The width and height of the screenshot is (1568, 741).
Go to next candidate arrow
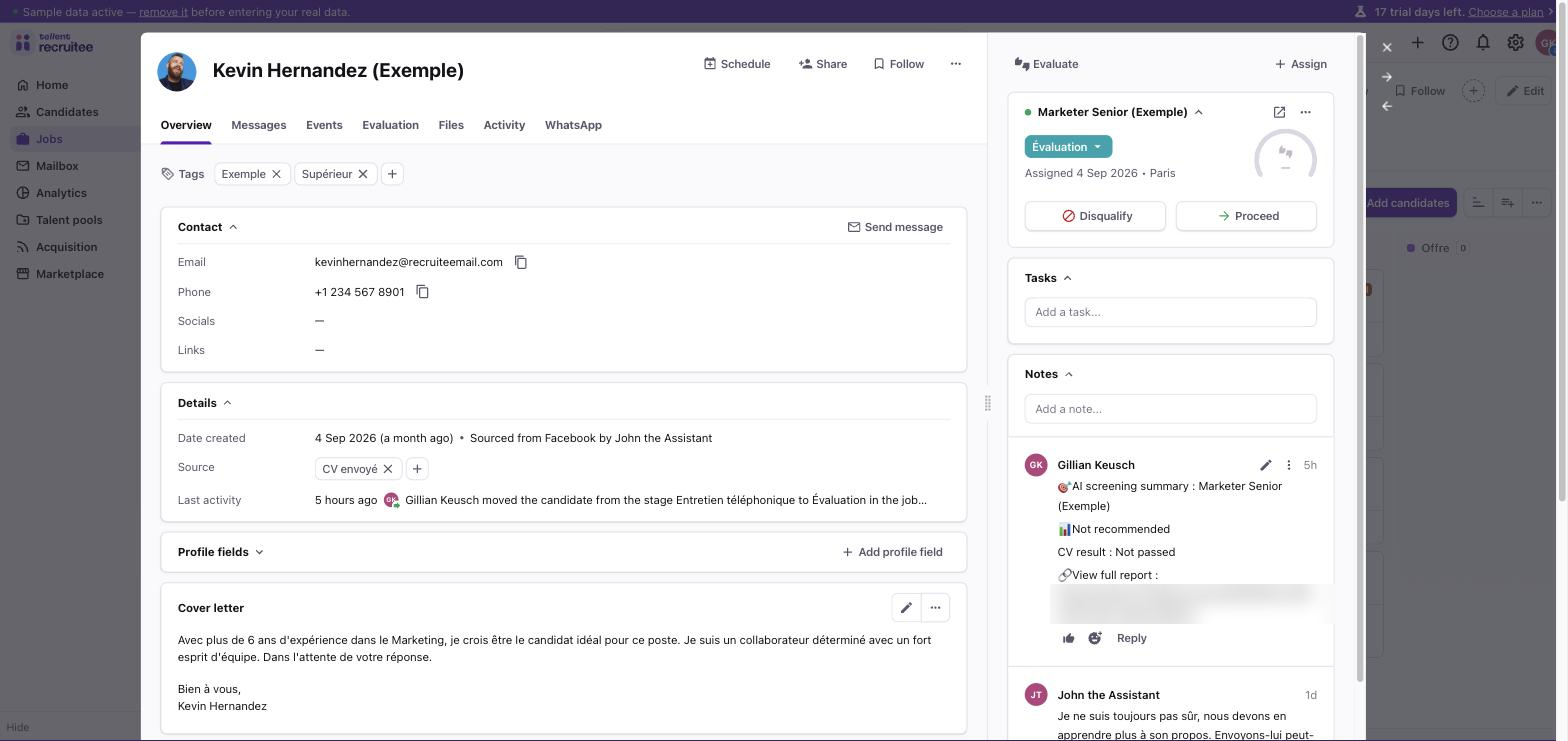pos(1387,77)
